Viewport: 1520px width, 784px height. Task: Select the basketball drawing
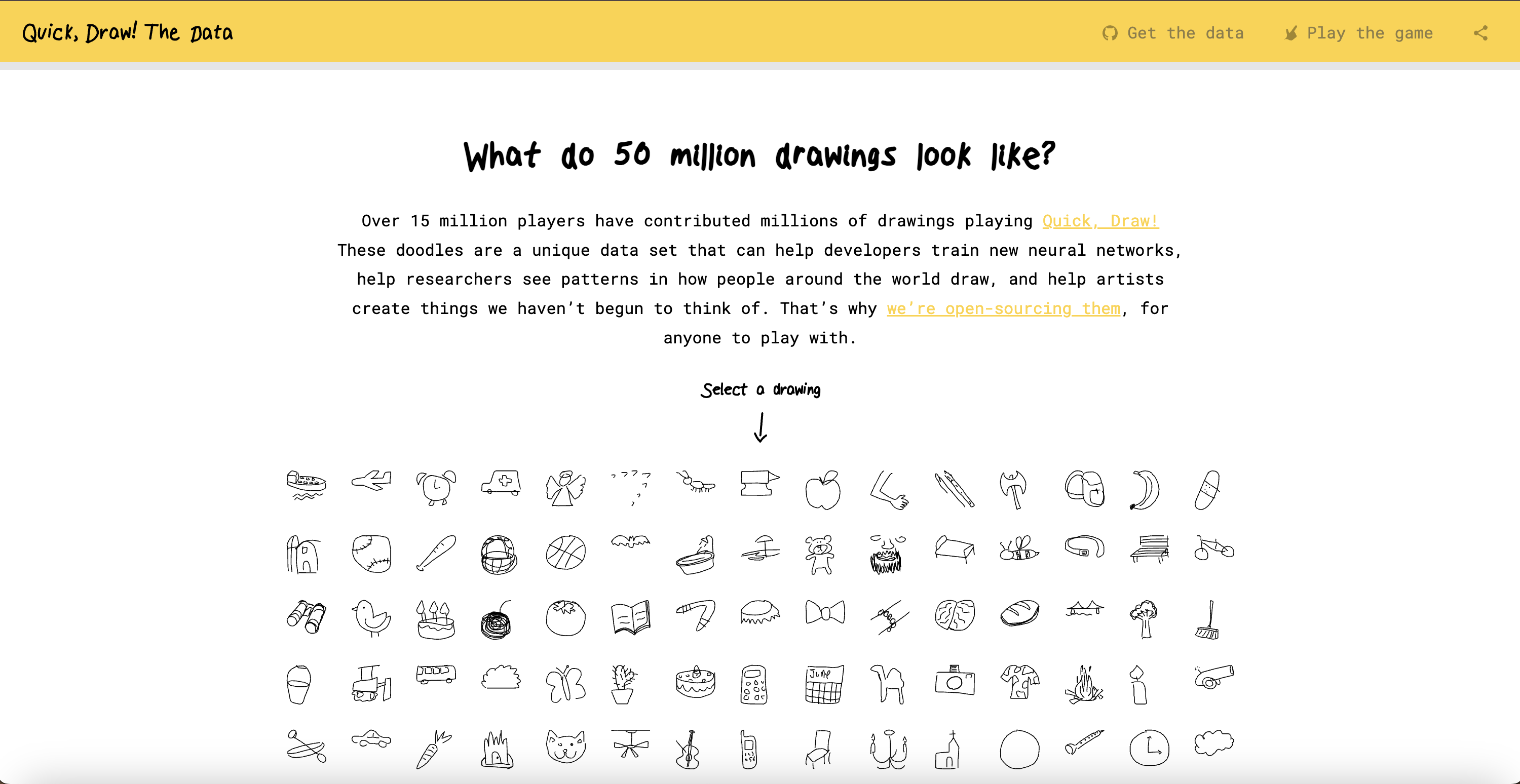(x=565, y=553)
